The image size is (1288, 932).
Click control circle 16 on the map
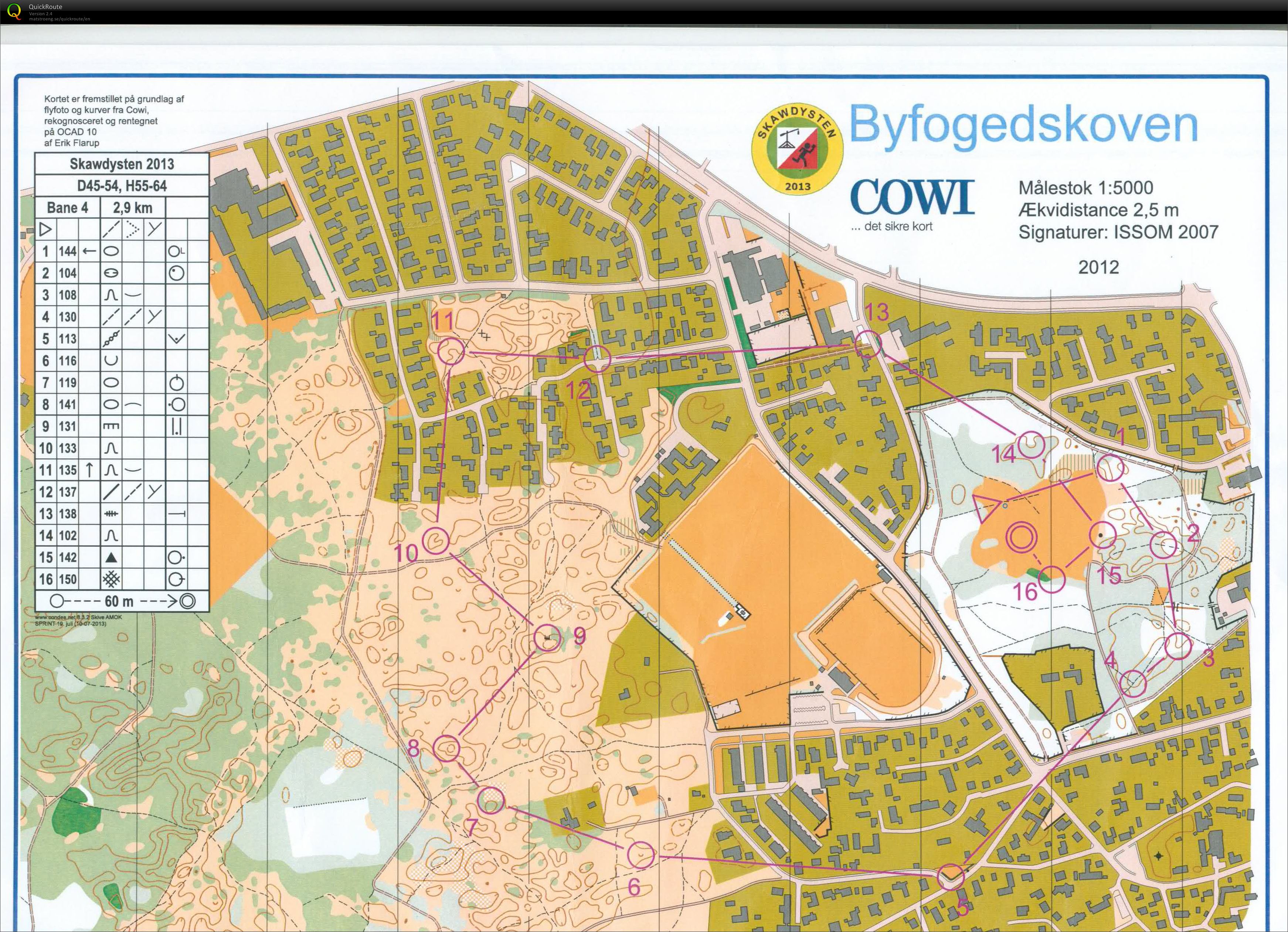1052,580
